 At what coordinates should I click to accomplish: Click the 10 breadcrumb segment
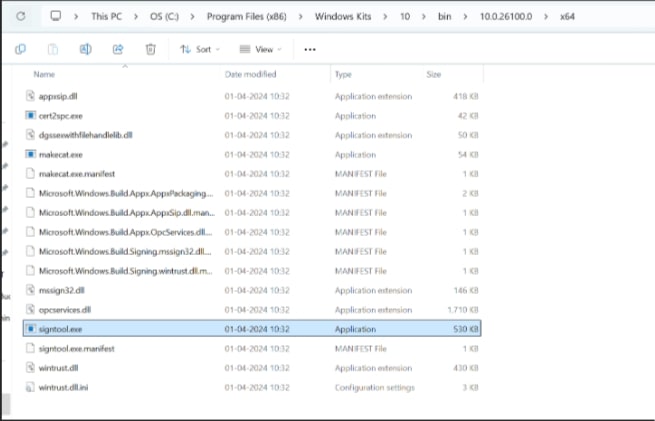point(405,17)
